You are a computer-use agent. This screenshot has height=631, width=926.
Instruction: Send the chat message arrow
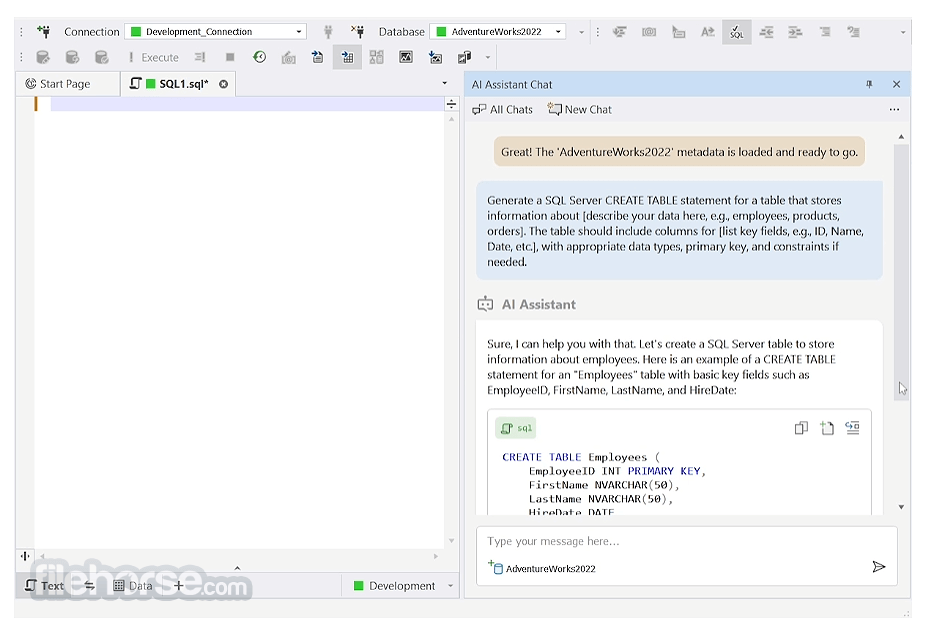[879, 567]
